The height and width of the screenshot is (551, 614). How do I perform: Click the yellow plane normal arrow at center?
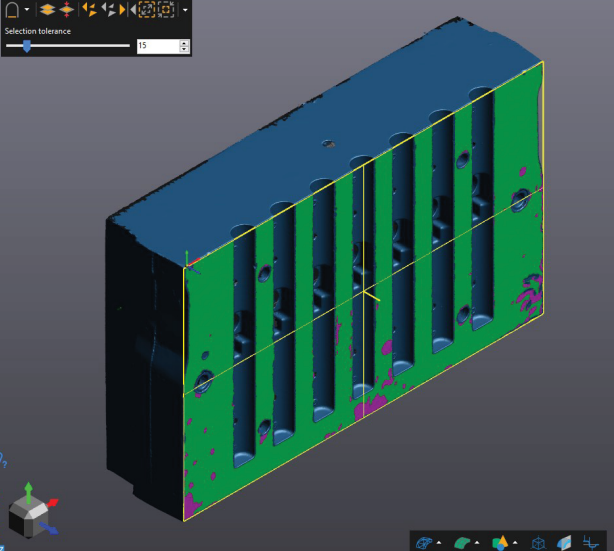(372, 296)
